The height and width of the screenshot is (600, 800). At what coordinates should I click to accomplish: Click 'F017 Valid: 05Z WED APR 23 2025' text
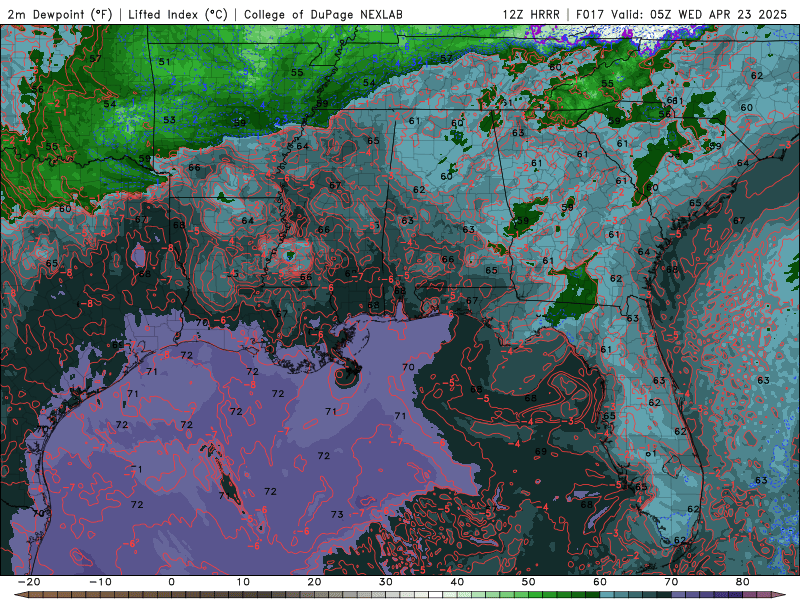click(682, 14)
